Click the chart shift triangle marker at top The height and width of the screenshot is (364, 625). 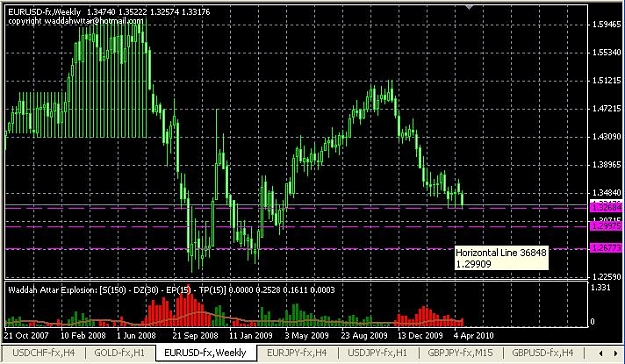click(470, 7)
